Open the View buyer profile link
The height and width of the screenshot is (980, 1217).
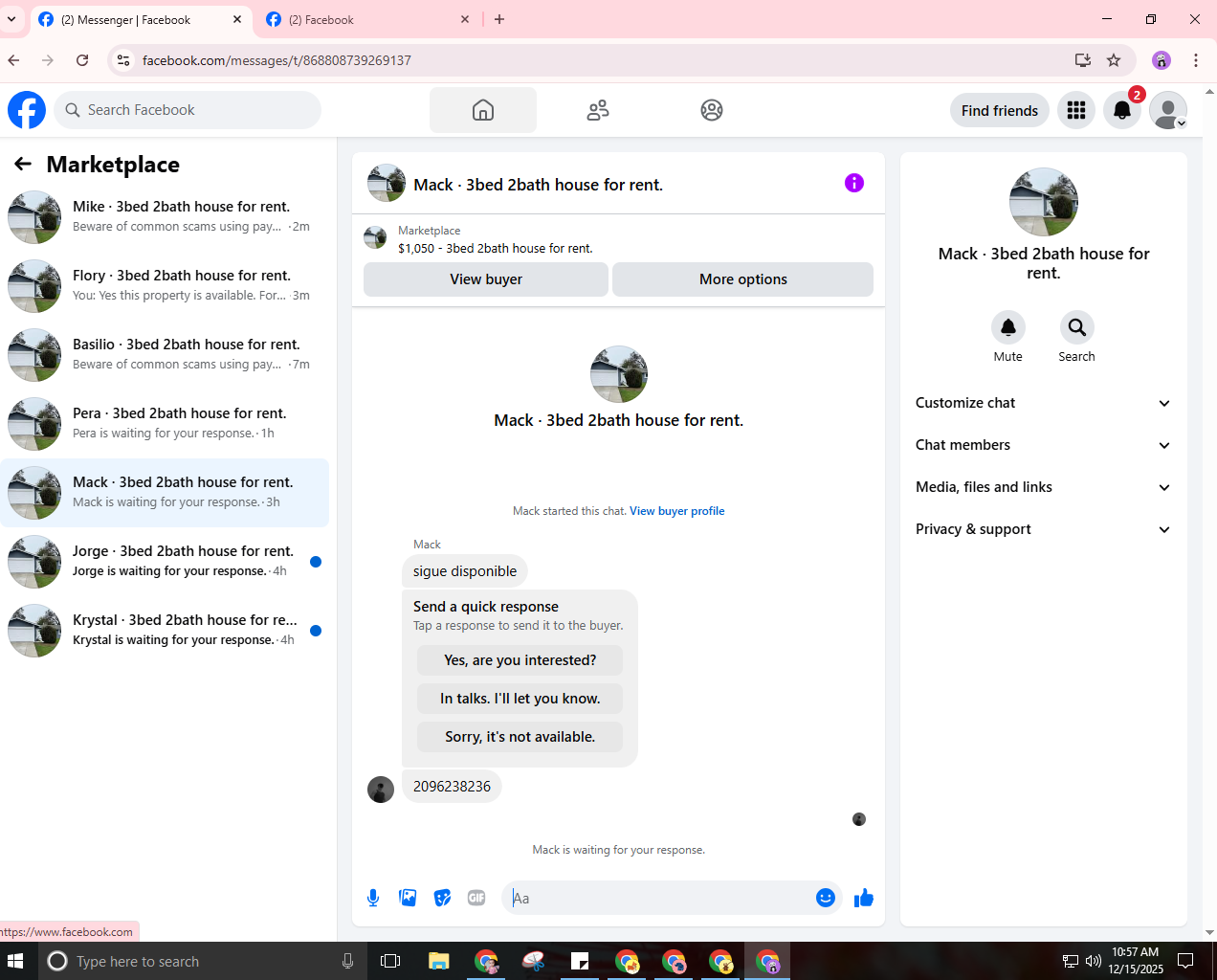point(676,511)
